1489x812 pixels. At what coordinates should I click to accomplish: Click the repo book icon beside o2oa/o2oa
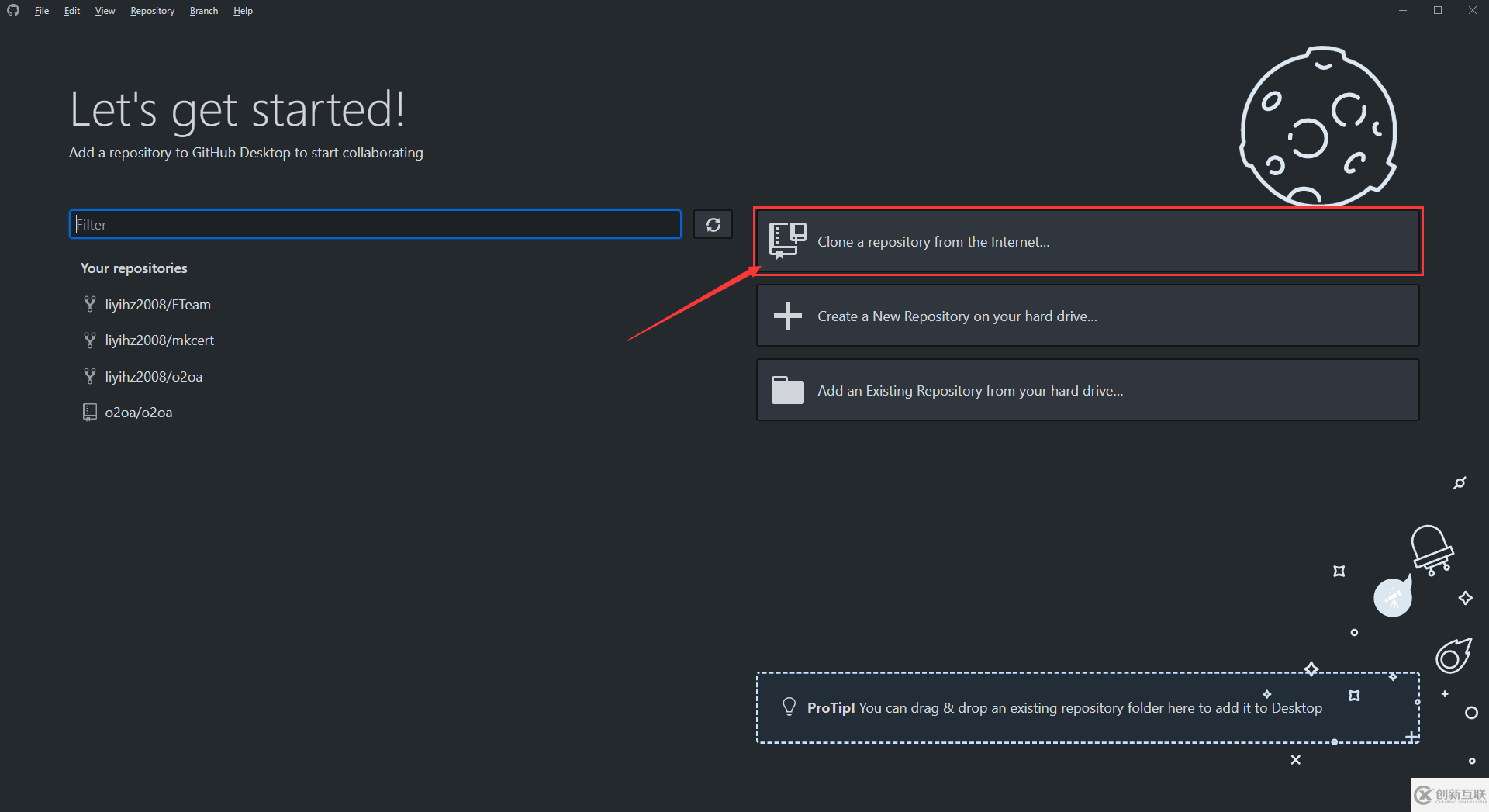click(x=90, y=412)
